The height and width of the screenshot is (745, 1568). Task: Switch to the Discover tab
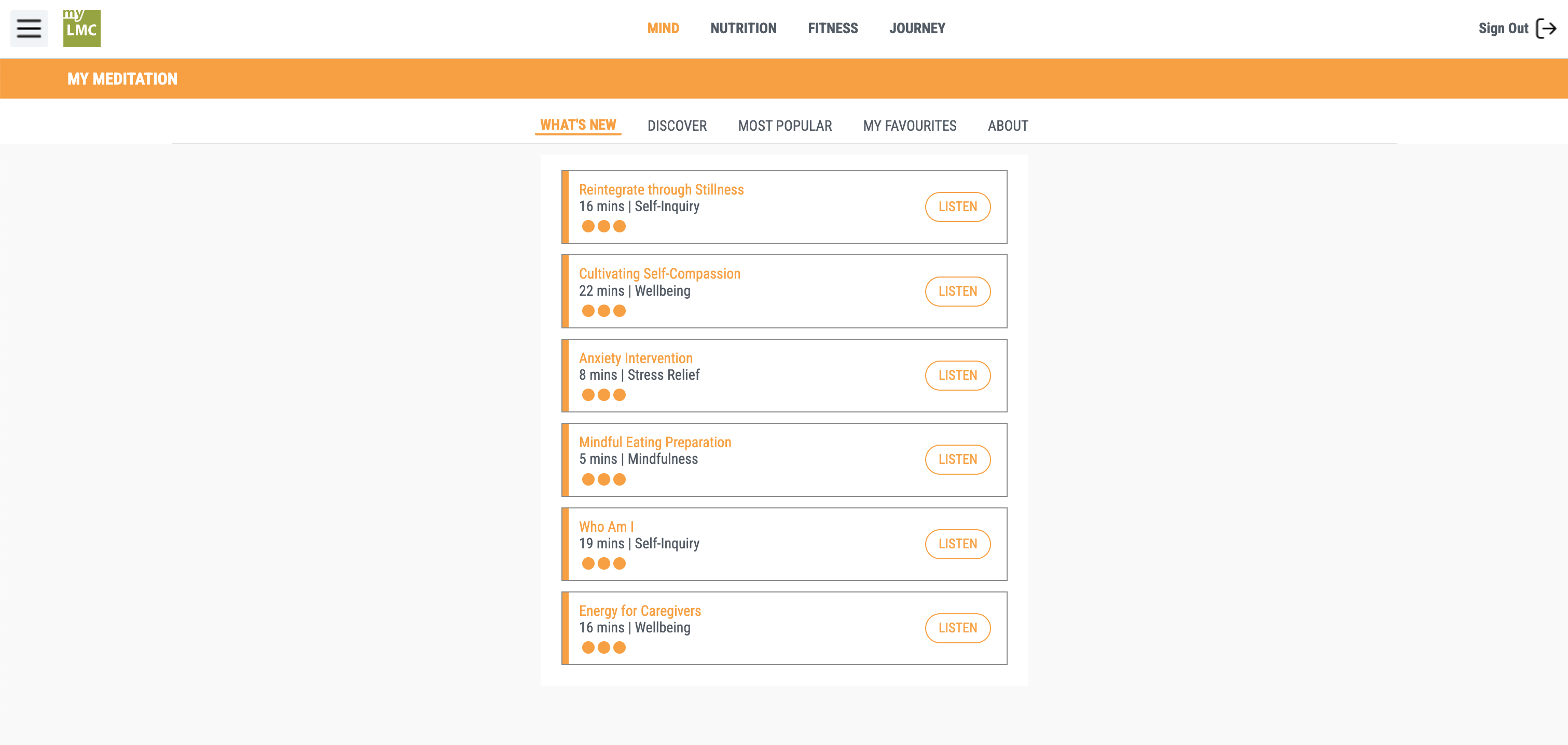point(676,126)
